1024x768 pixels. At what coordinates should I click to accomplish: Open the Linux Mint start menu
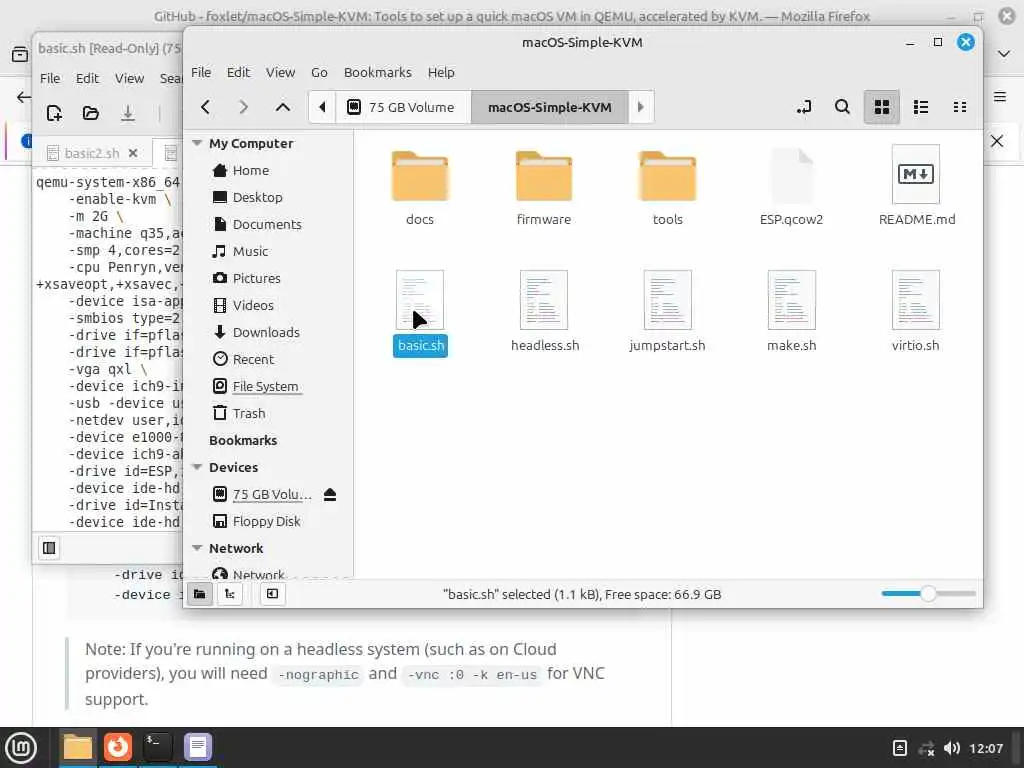(x=21, y=747)
